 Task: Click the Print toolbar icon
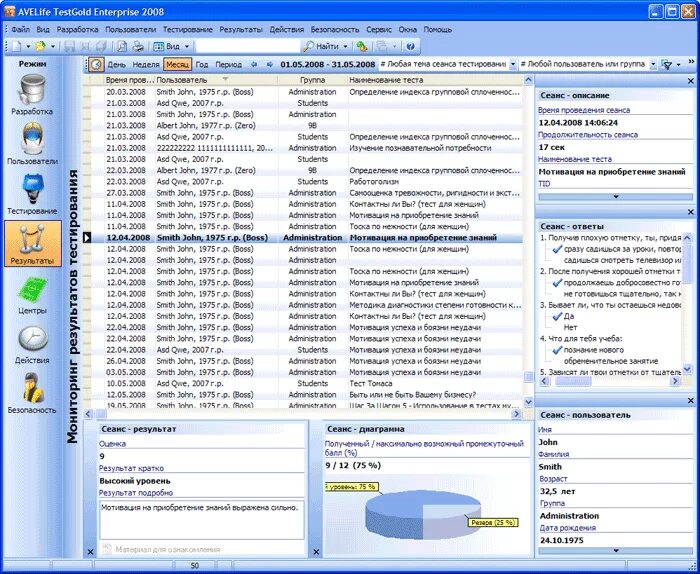coord(138,46)
